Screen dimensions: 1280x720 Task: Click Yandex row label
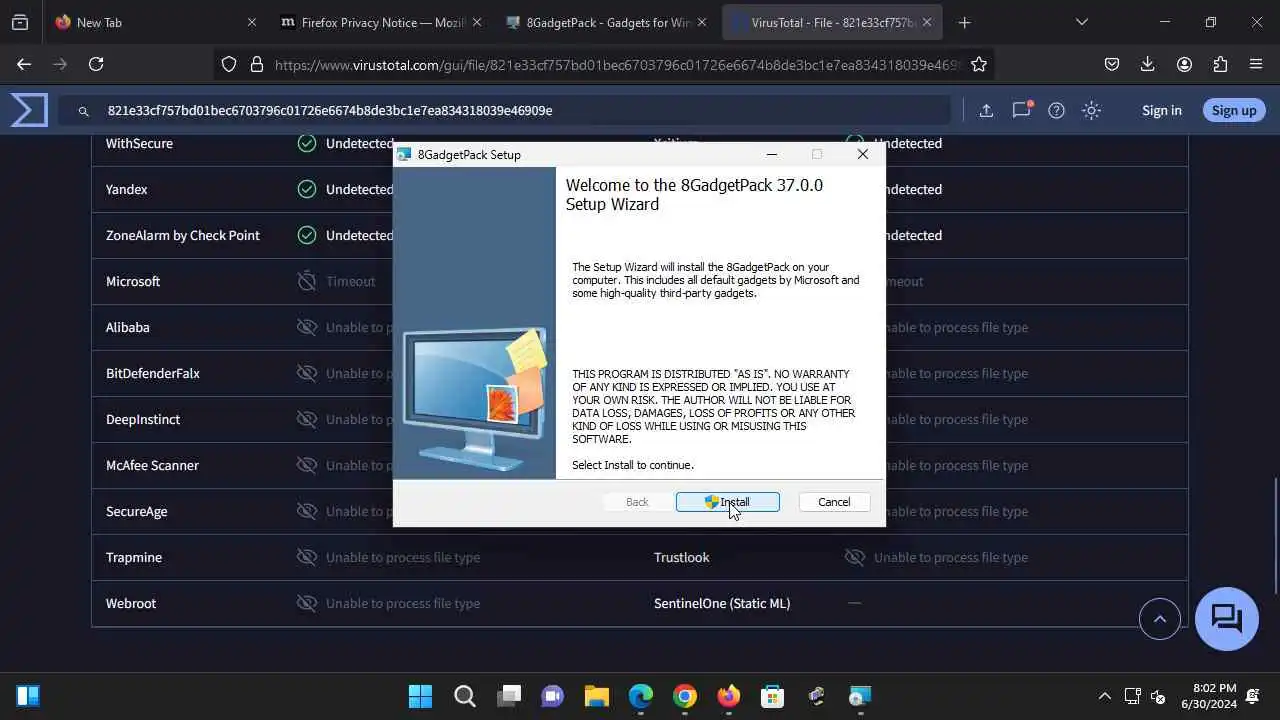(127, 189)
